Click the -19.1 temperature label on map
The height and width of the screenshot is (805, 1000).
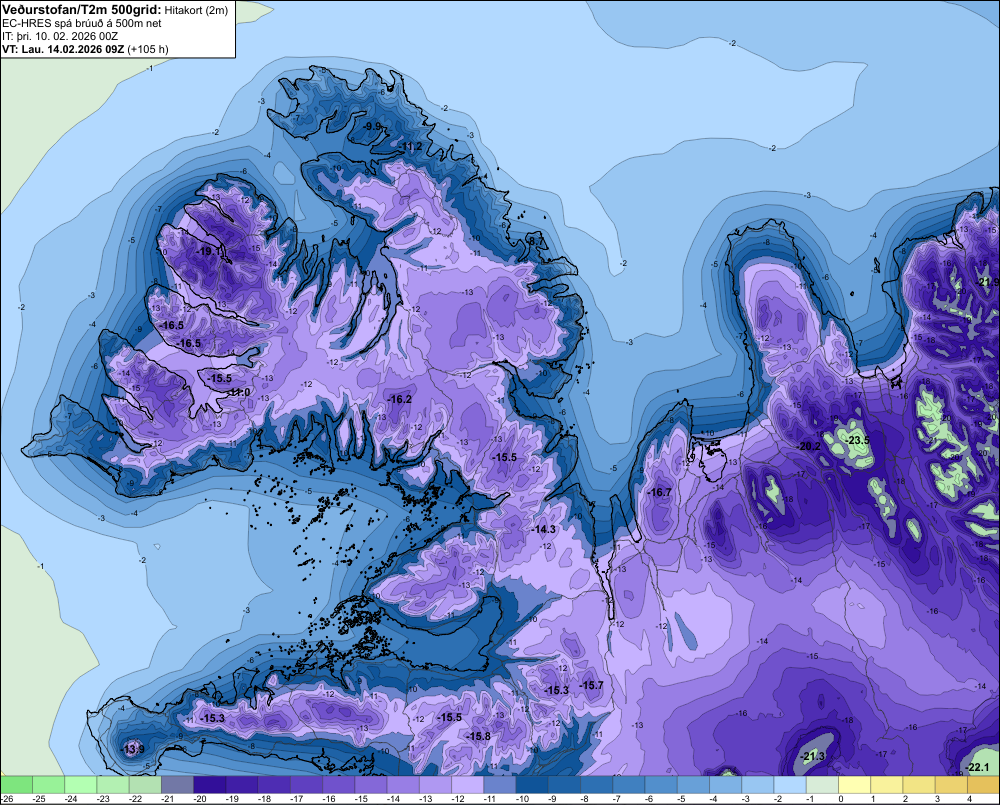(x=209, y=251)
